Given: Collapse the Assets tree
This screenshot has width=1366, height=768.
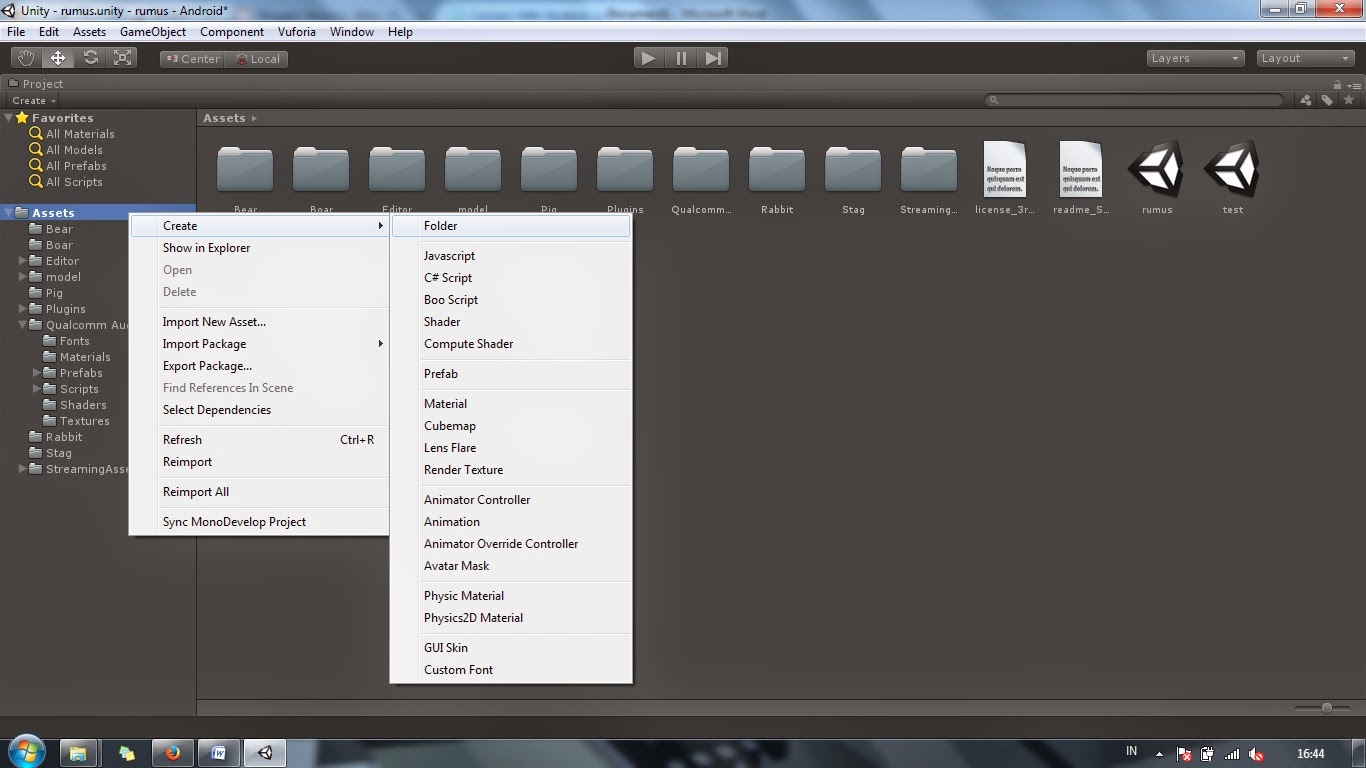Looking at the screenshot, I should tap(8, 213).
